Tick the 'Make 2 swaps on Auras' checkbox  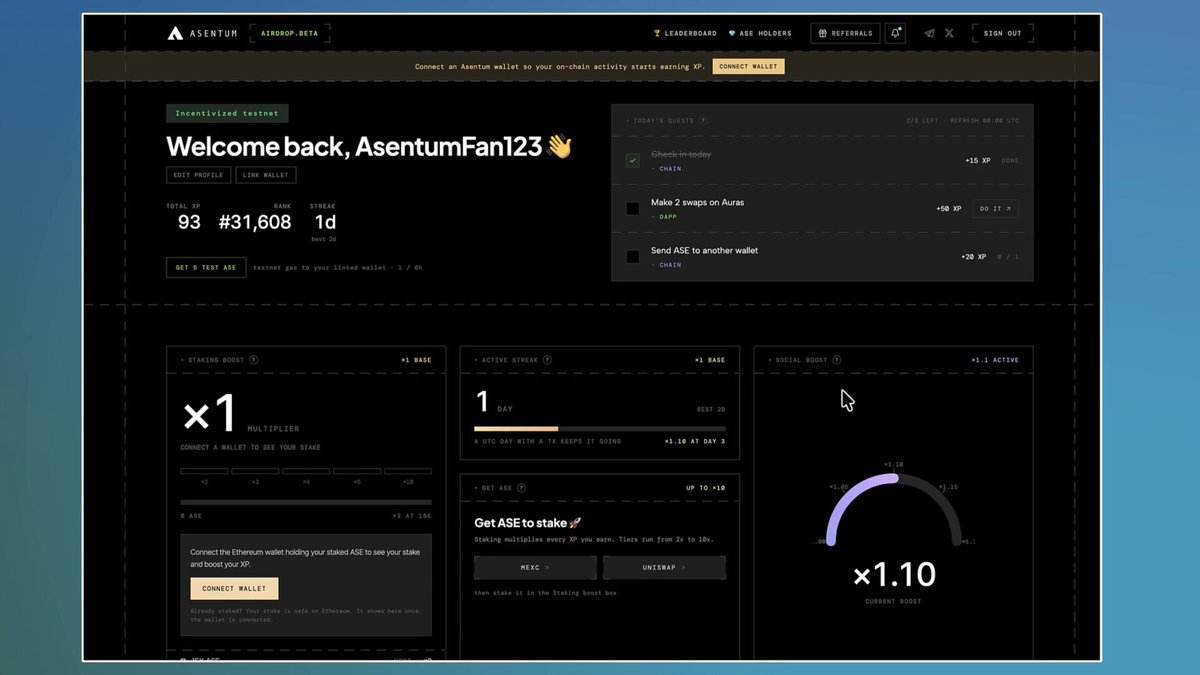(633, 209)
